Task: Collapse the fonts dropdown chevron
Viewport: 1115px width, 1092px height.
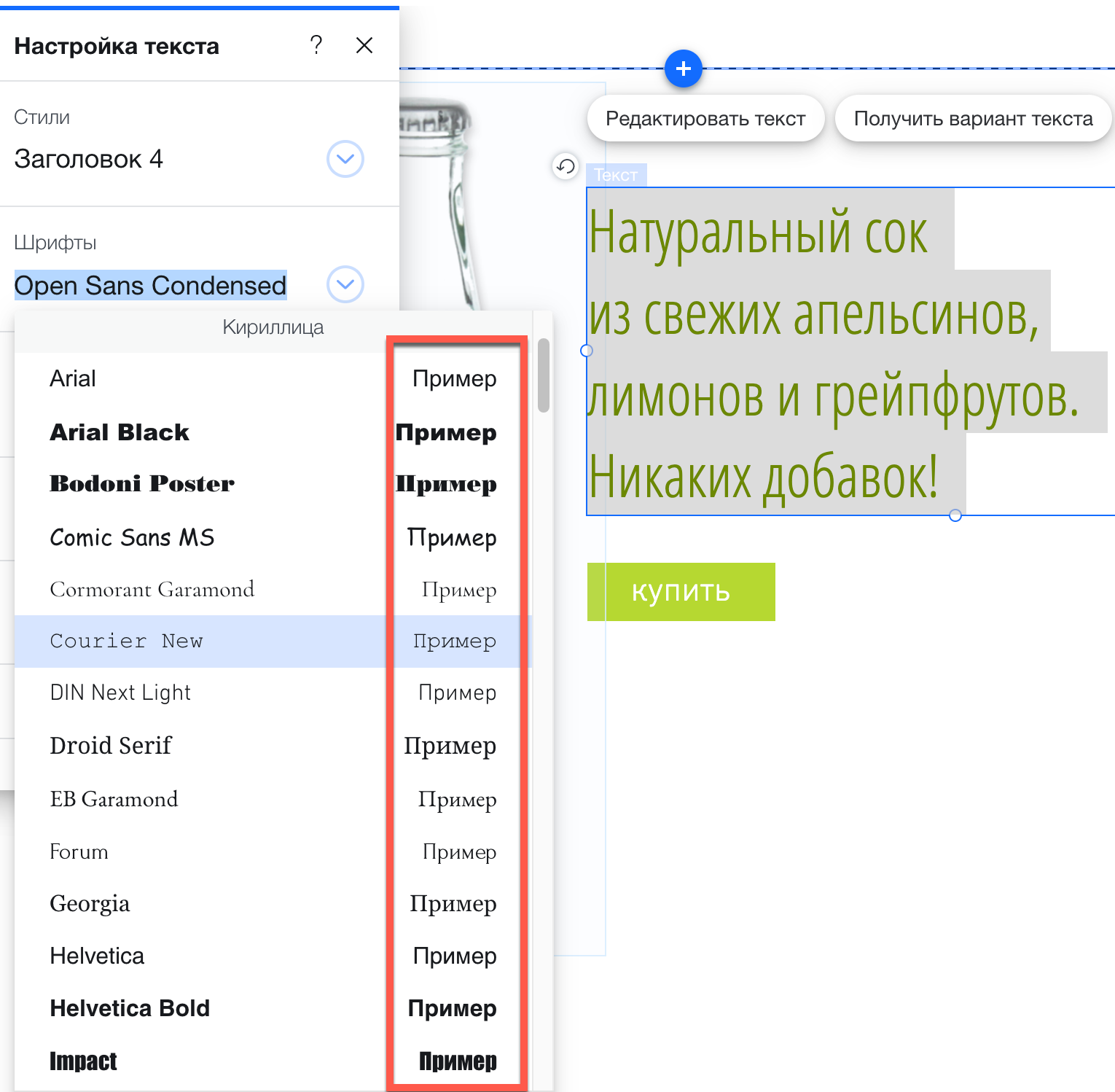Action: (345, 284)
